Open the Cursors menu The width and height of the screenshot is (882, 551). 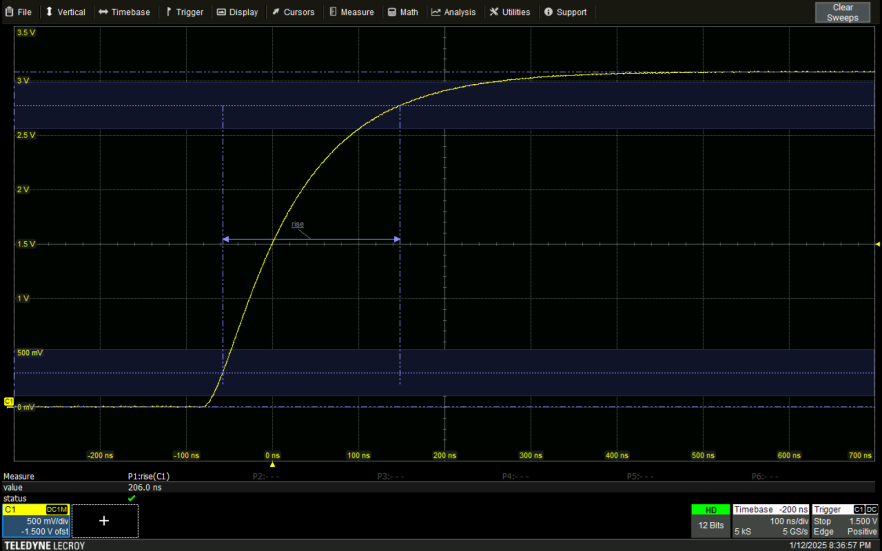[293, 12]
